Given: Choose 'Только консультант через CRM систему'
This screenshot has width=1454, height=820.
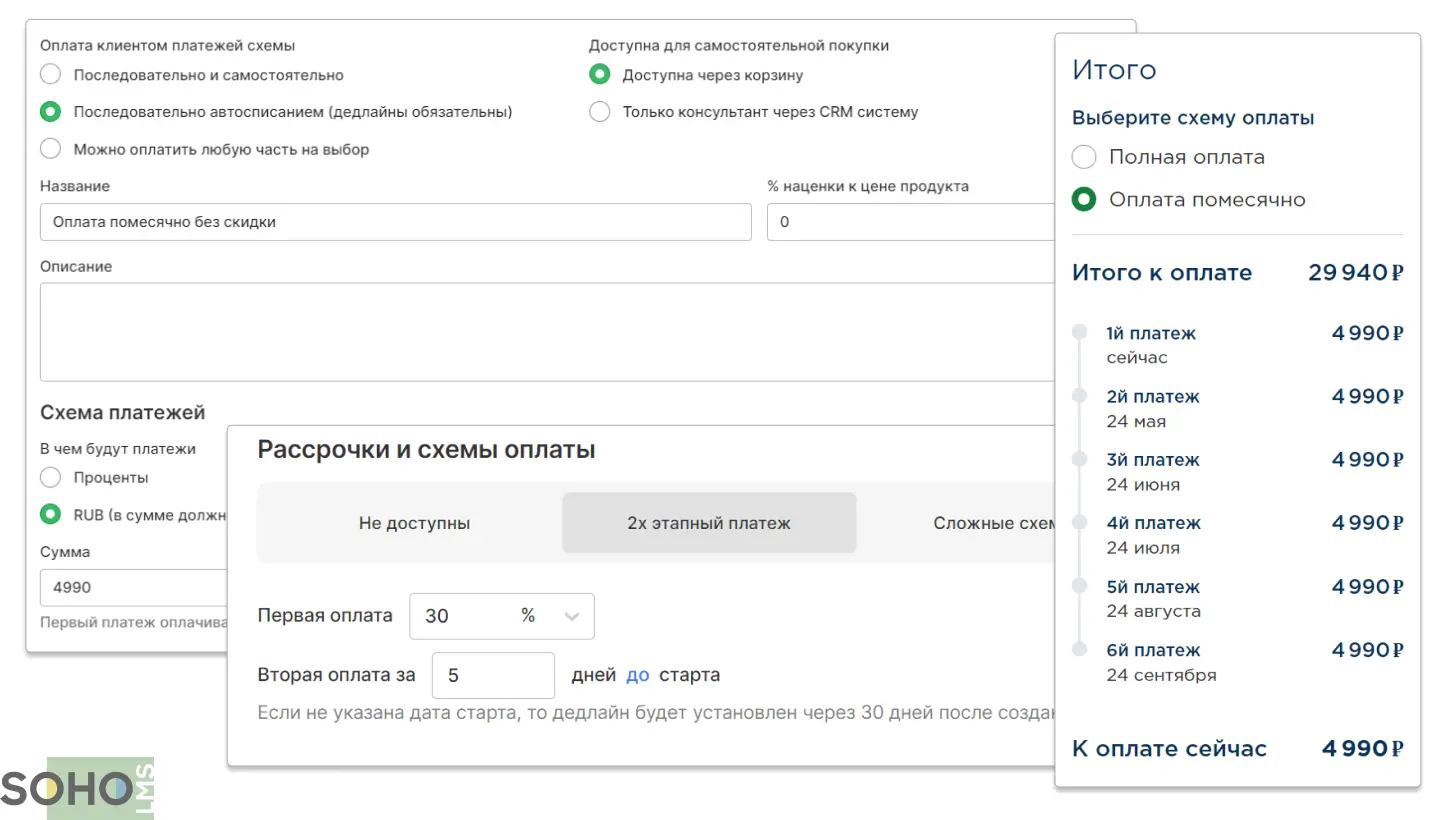Looking at the screenshot, I should point(600,112).
